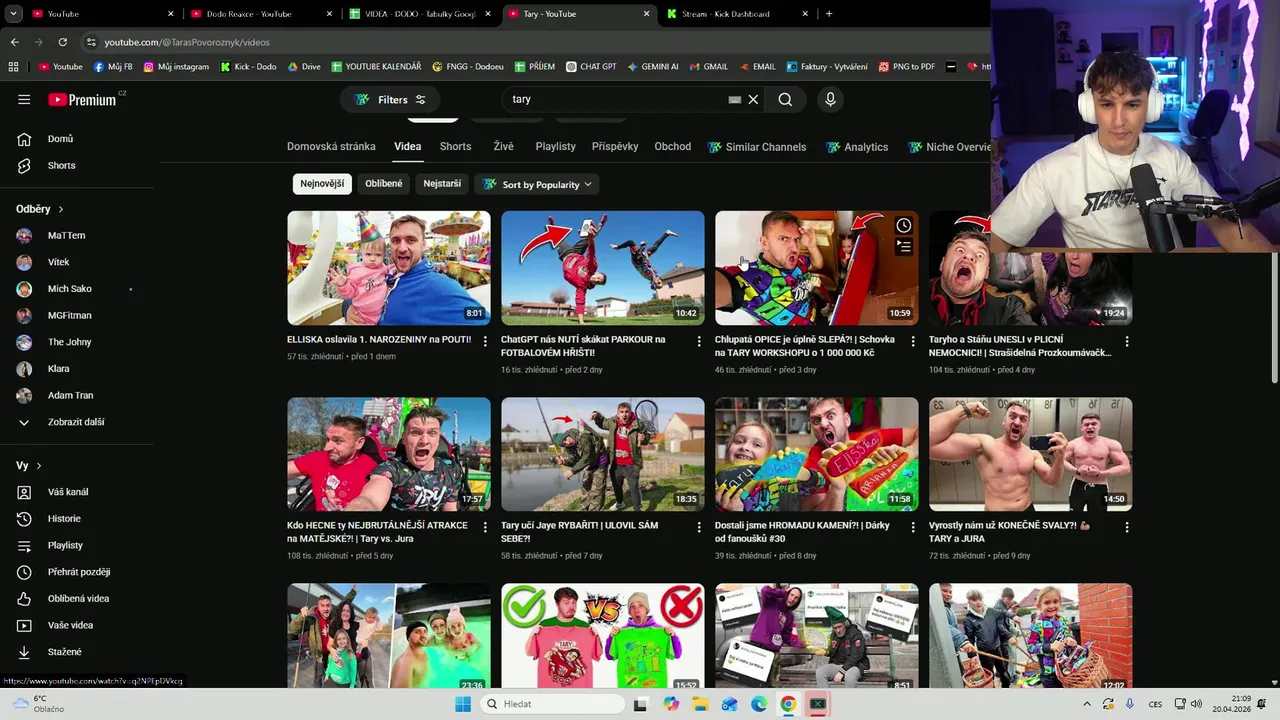Select the Nejnovější sort chip
The image size is (1280, 720).
point(322,184)
